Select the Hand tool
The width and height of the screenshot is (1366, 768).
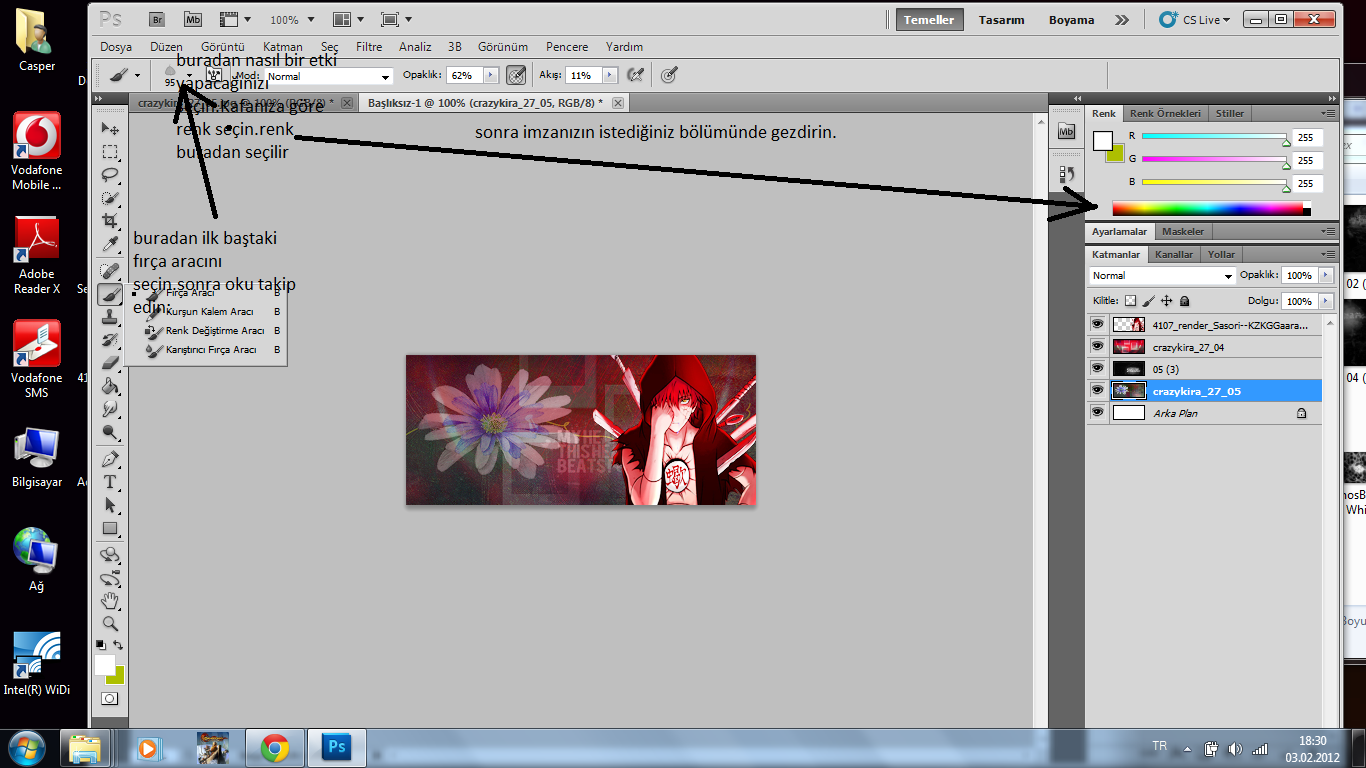110,601
